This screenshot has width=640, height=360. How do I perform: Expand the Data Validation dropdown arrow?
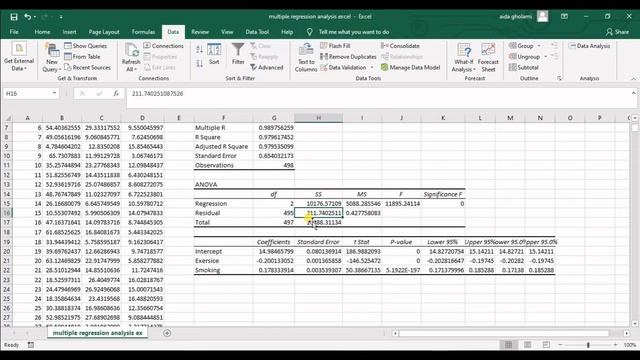372,67
